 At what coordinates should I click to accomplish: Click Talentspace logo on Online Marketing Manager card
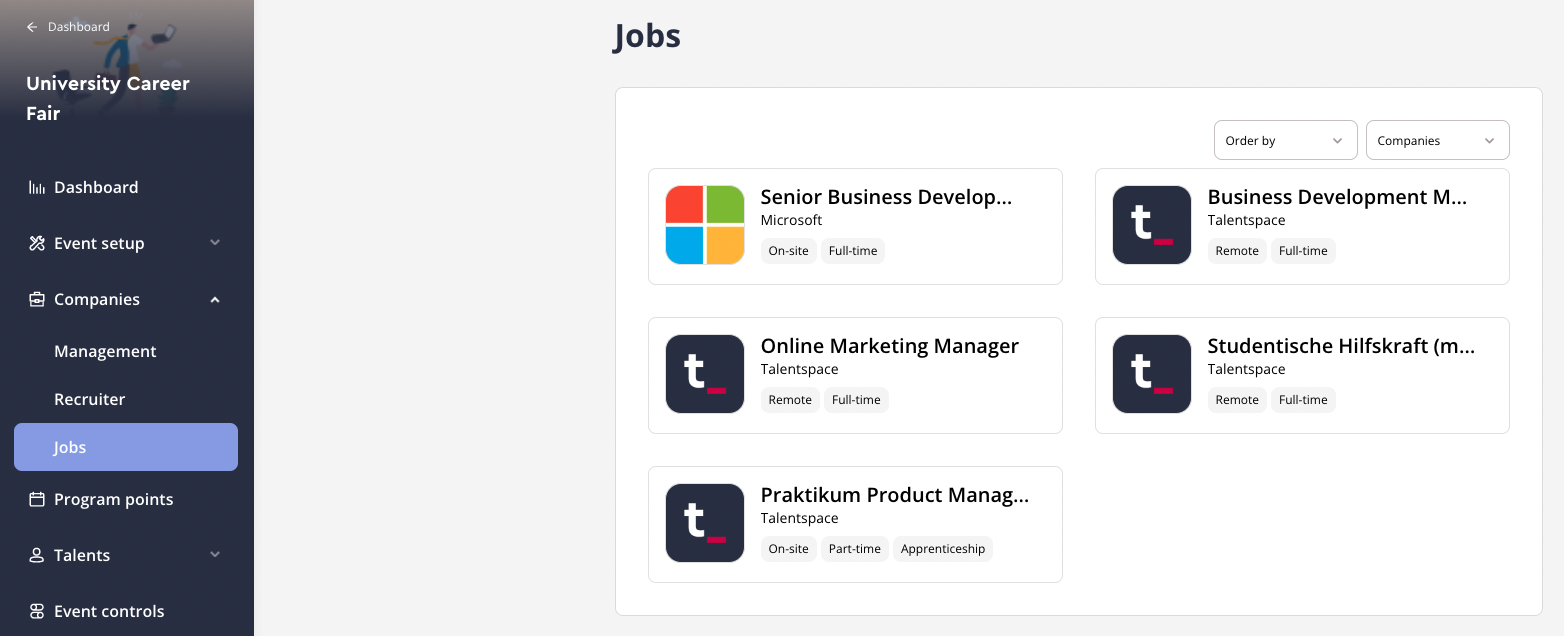tap(705, 374)
